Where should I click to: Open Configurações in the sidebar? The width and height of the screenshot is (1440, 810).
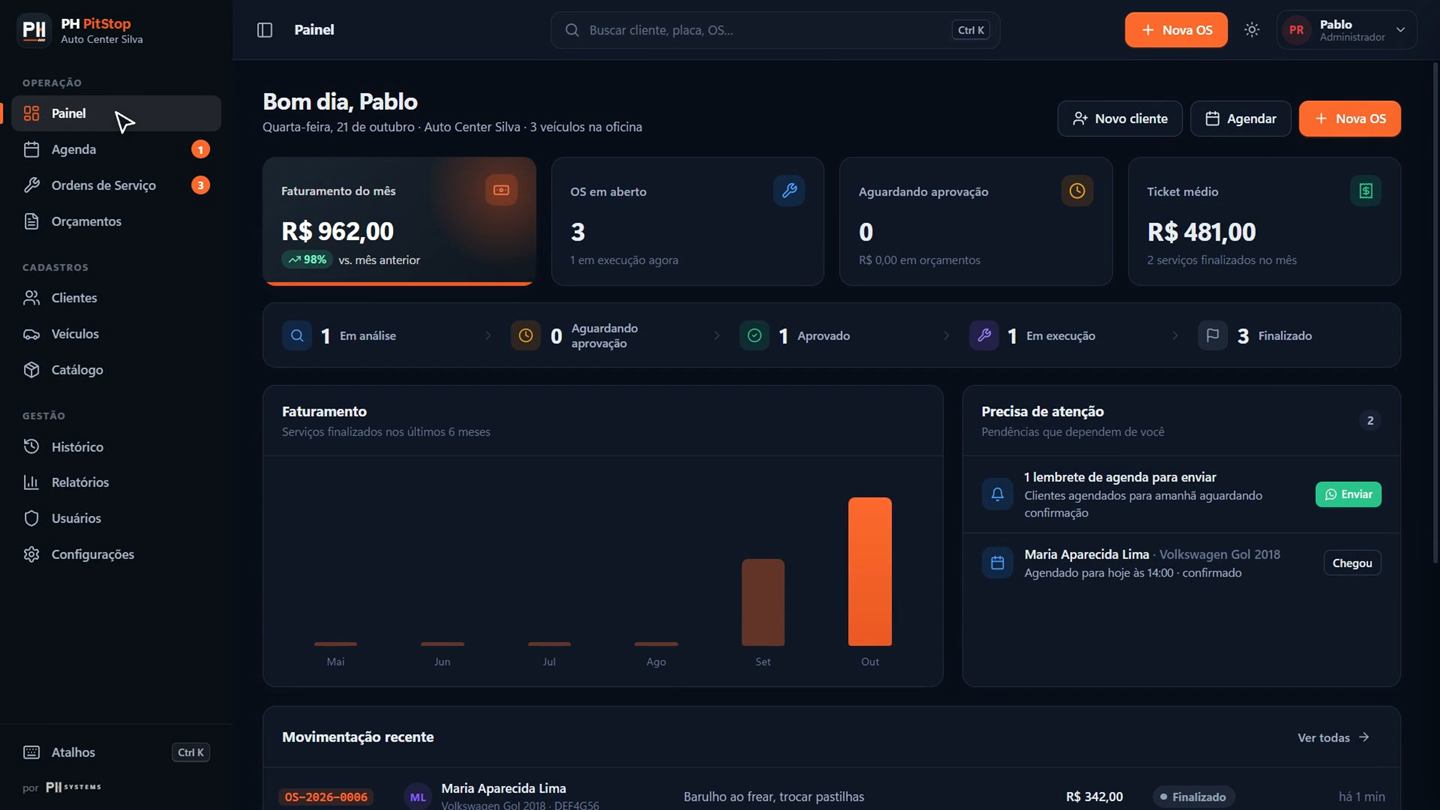click(116, 554)
